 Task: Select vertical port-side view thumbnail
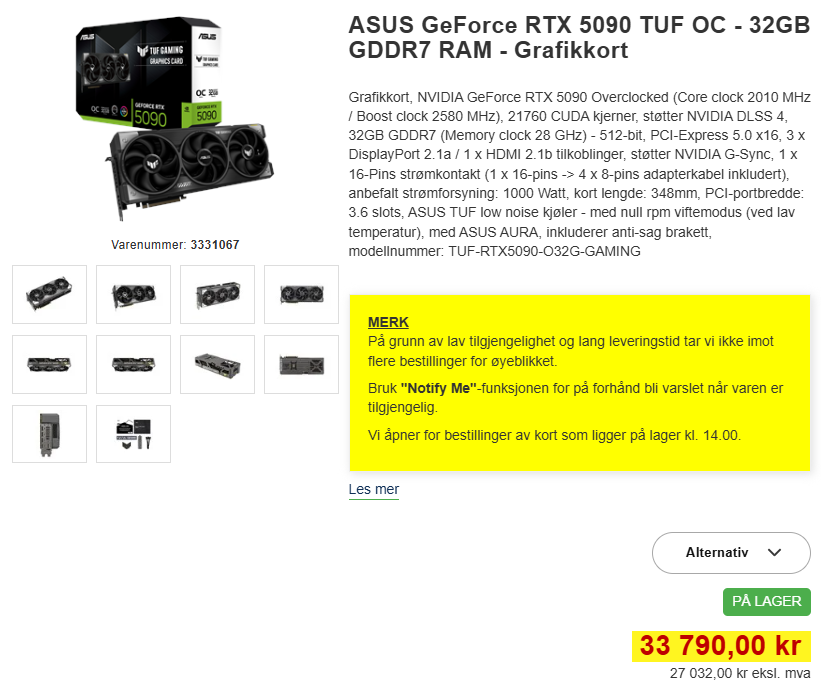[49, 434]
